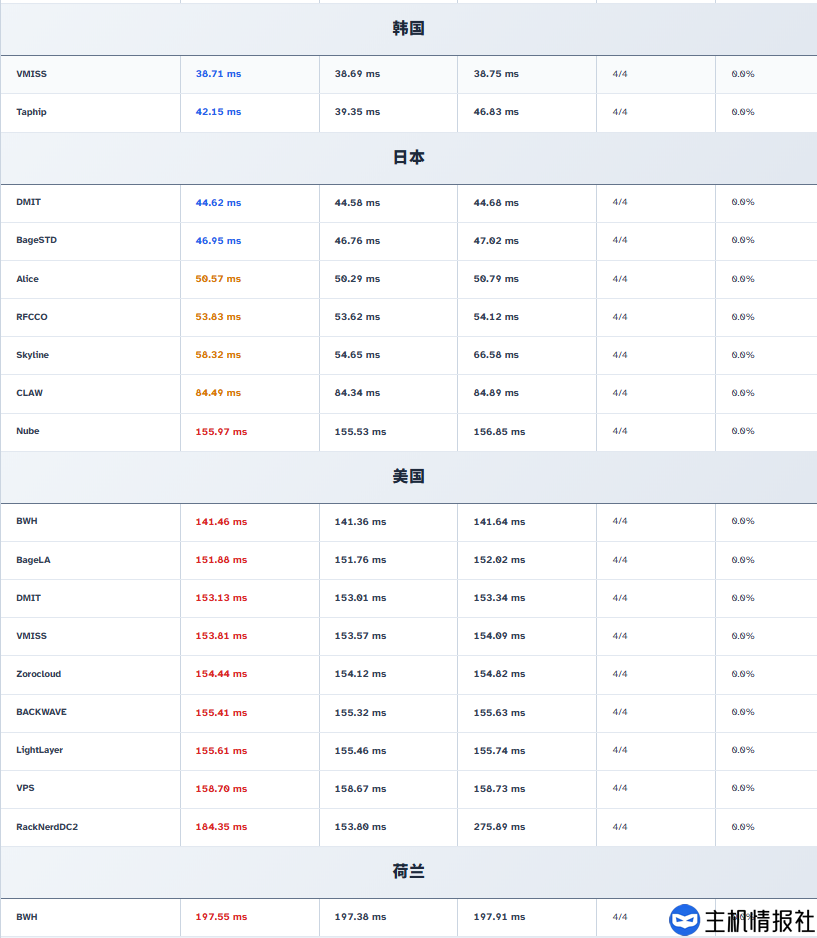
Task: Click the 275.89 ms maximum latency value
Action: [499, 827]
